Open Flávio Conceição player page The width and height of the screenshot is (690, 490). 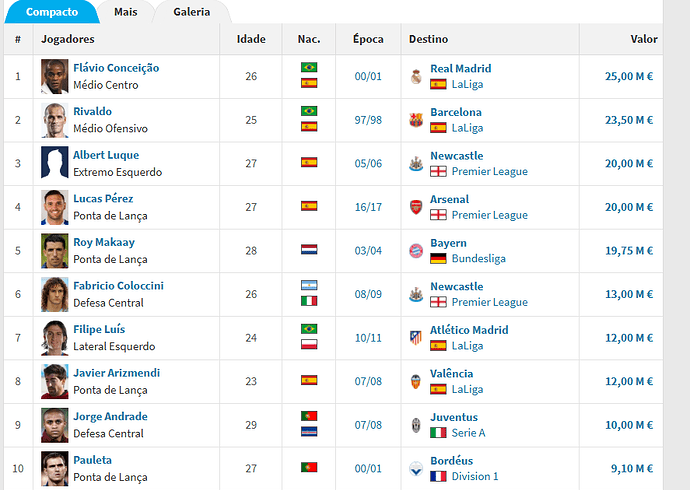(116, 68)
